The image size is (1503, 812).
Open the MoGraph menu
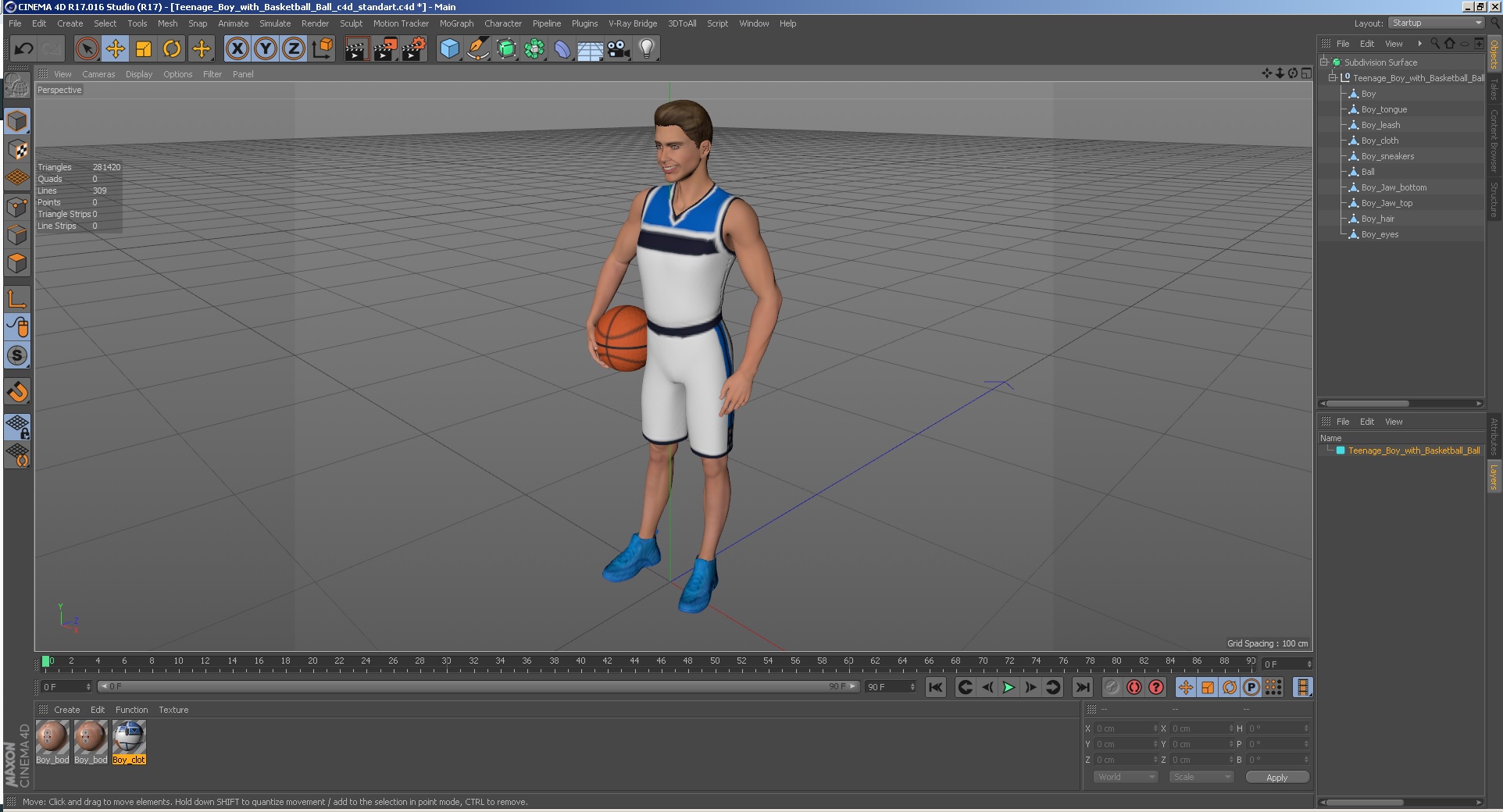pyautogui.click(x=456, y=23)
